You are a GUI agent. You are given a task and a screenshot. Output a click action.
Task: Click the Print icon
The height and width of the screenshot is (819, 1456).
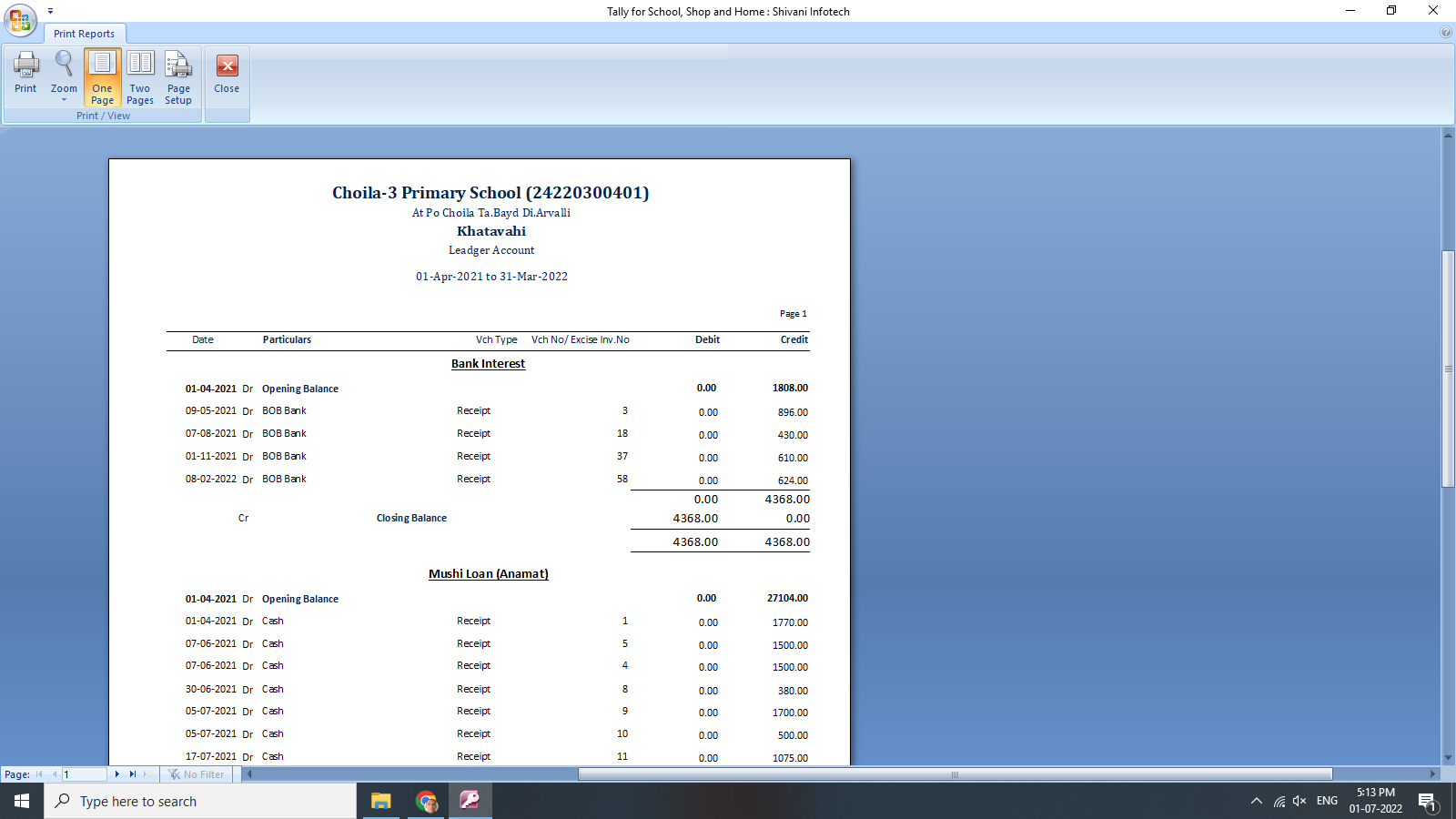coord(25,73)
